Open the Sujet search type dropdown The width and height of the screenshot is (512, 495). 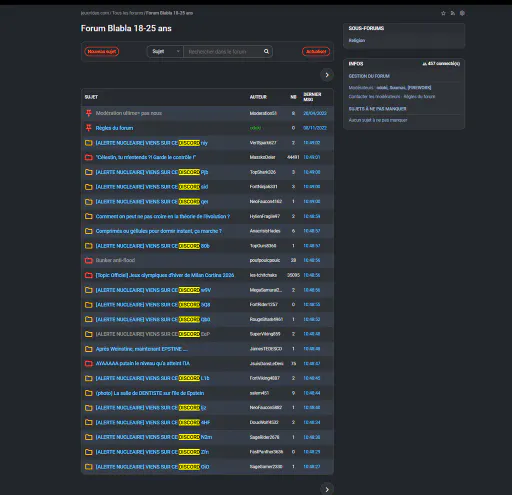(x=165, y=51)
